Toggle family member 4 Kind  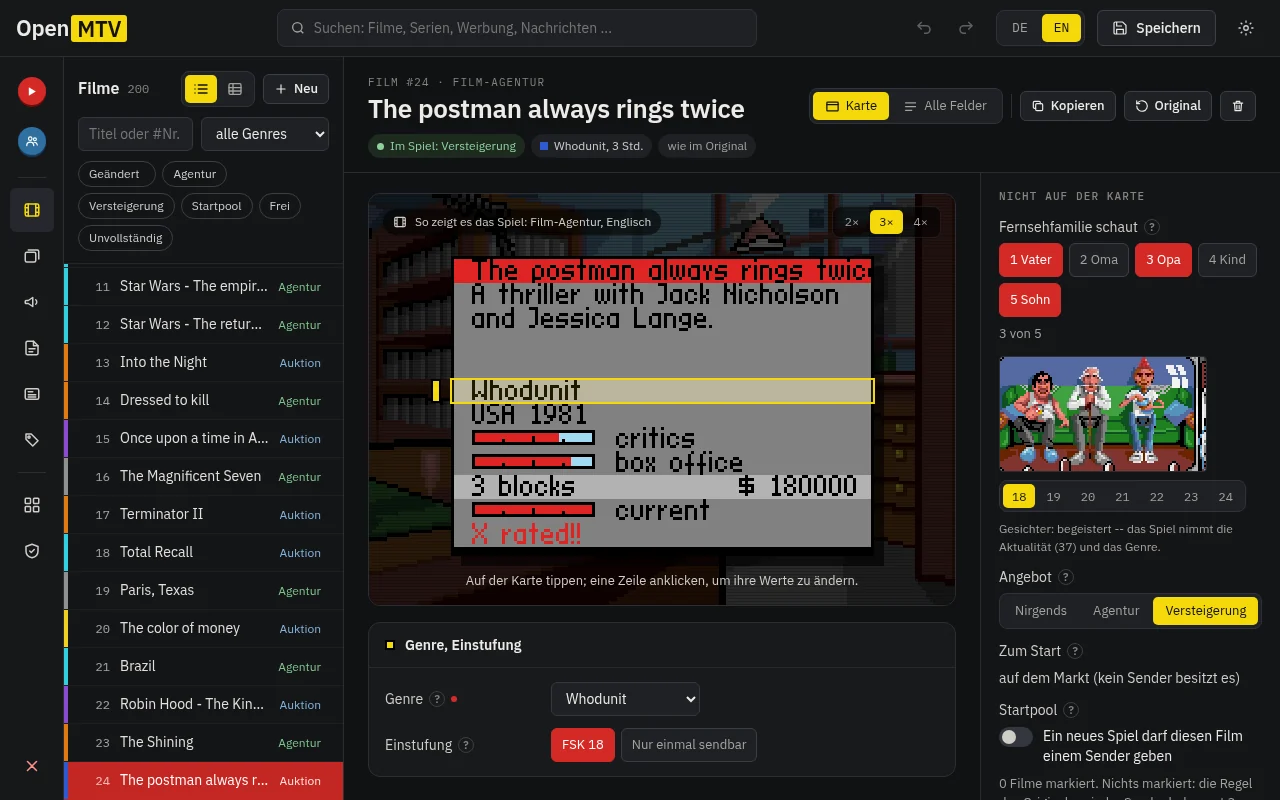[x=1227, y=260]
